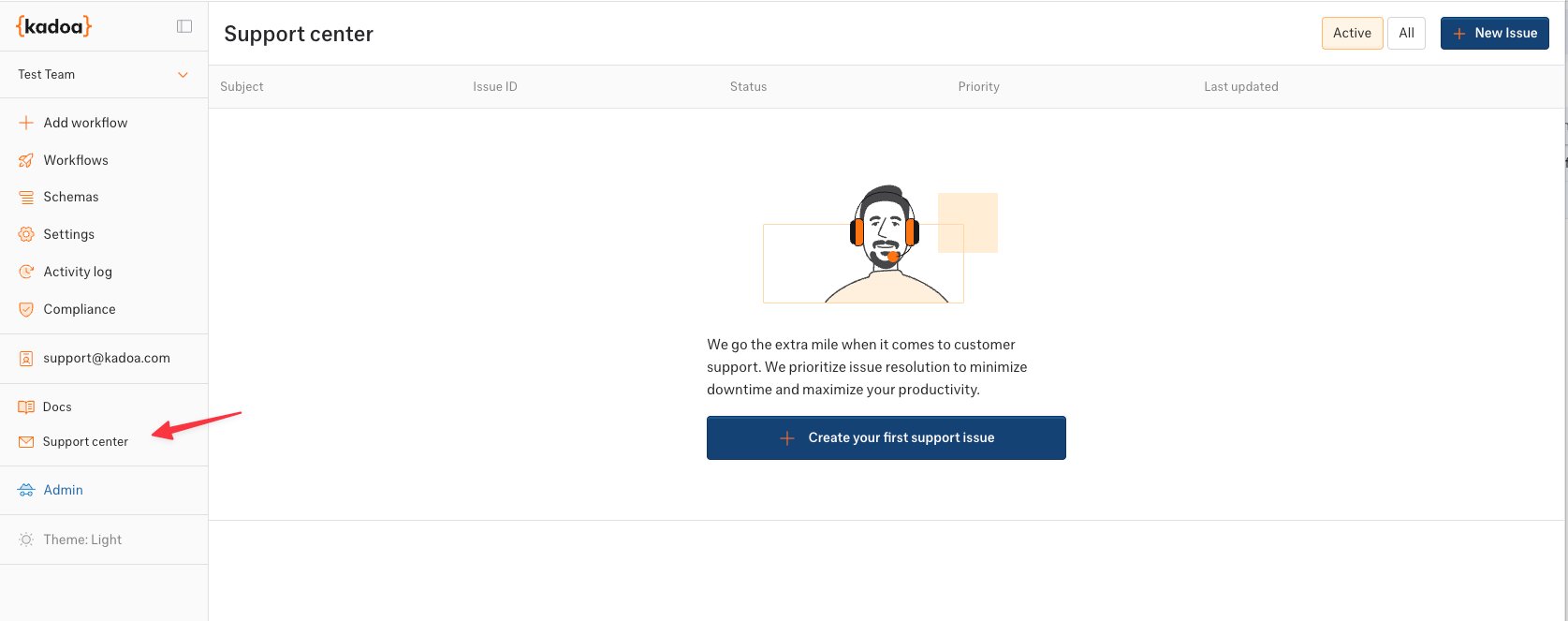Viewport: 1568px width, 621px height.
Task: Click the Status column header
Action: pyautogui.click(x=748, y=86)
